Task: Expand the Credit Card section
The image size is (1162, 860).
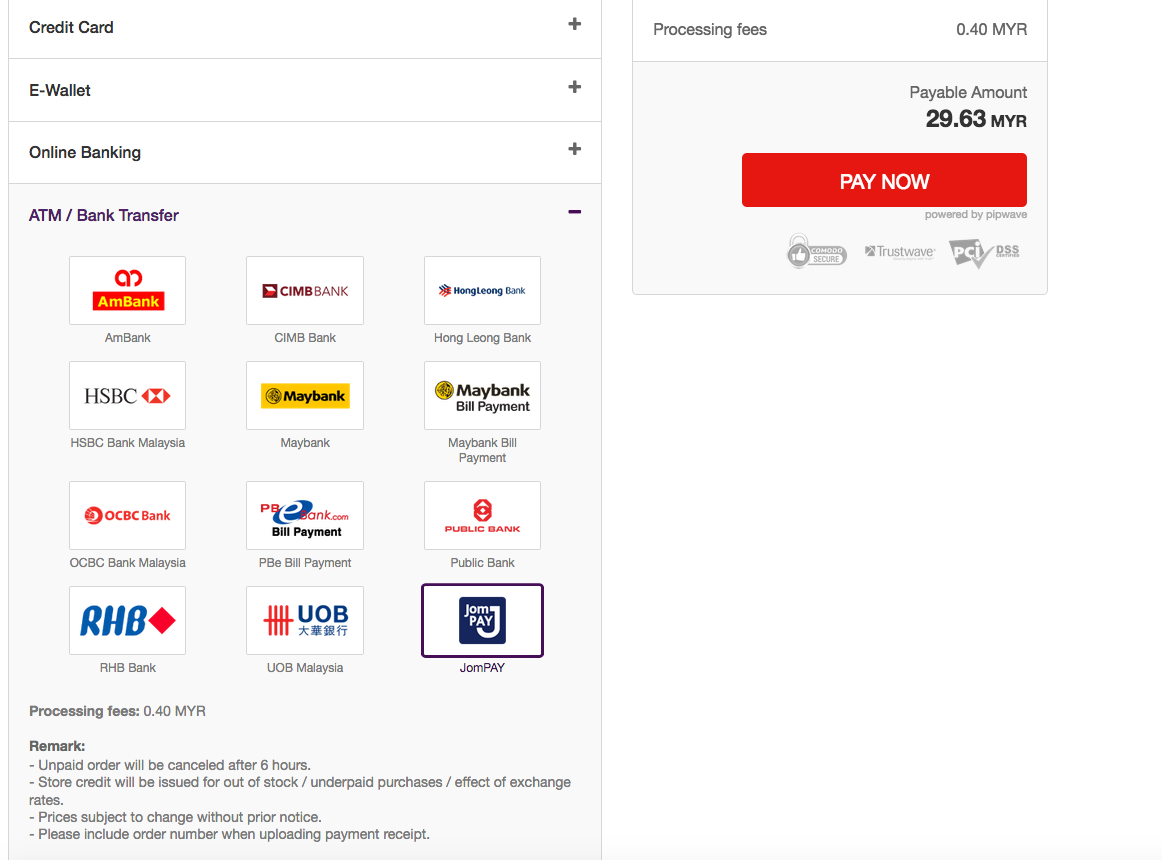Action: coord(574,24)
